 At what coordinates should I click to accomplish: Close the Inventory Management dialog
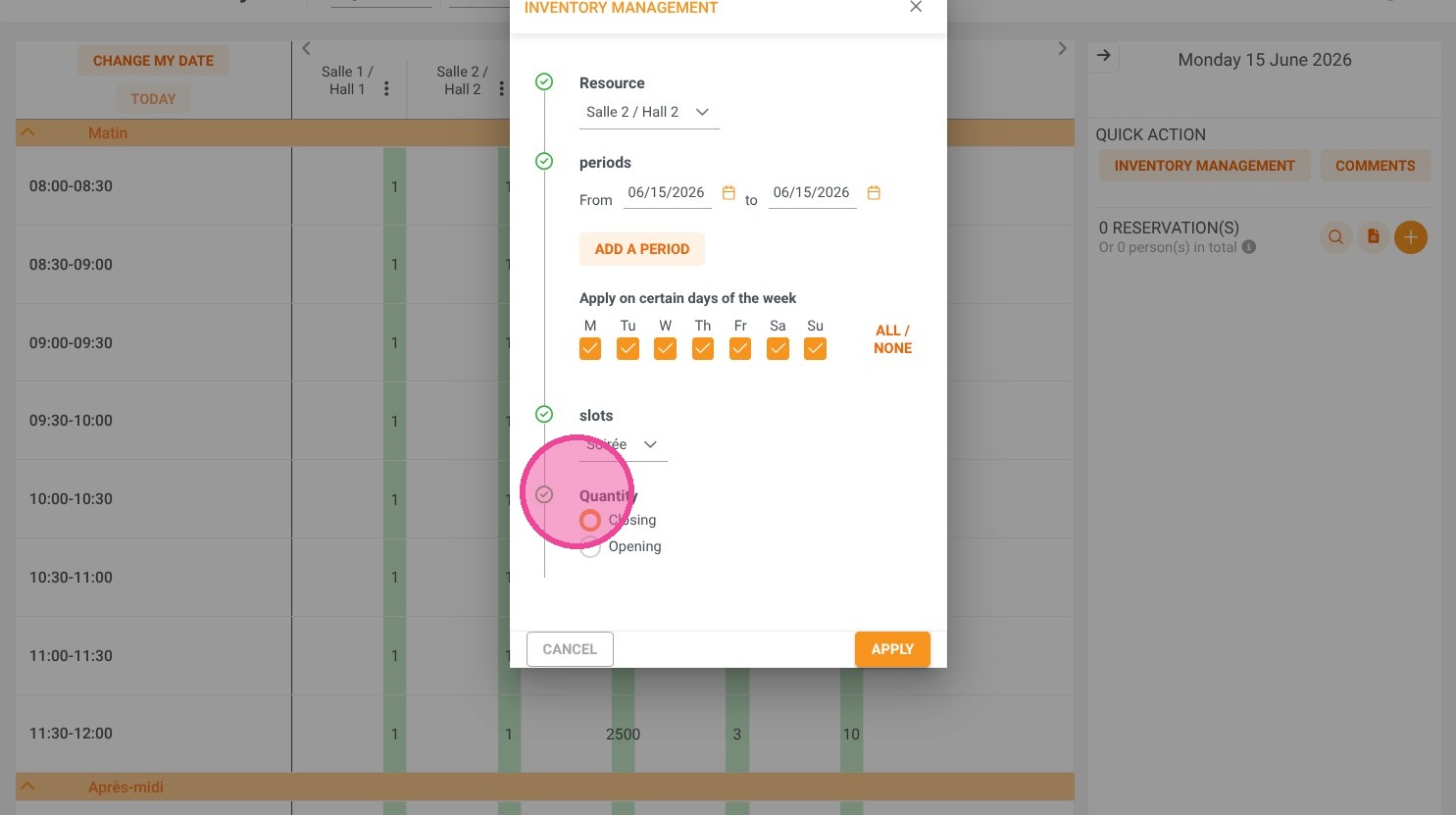coord(916,7)
